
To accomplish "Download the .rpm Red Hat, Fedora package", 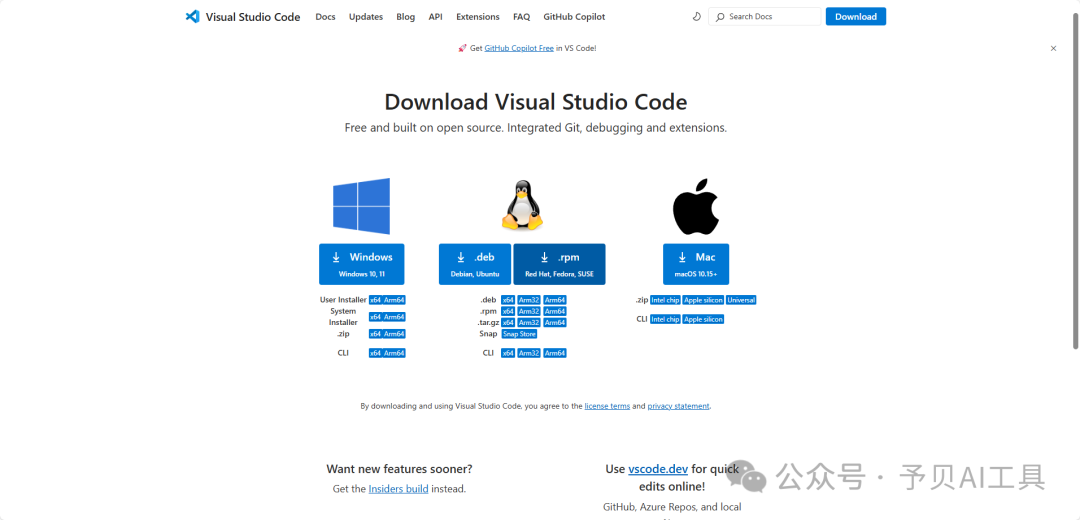I will [x=559, y=264].
